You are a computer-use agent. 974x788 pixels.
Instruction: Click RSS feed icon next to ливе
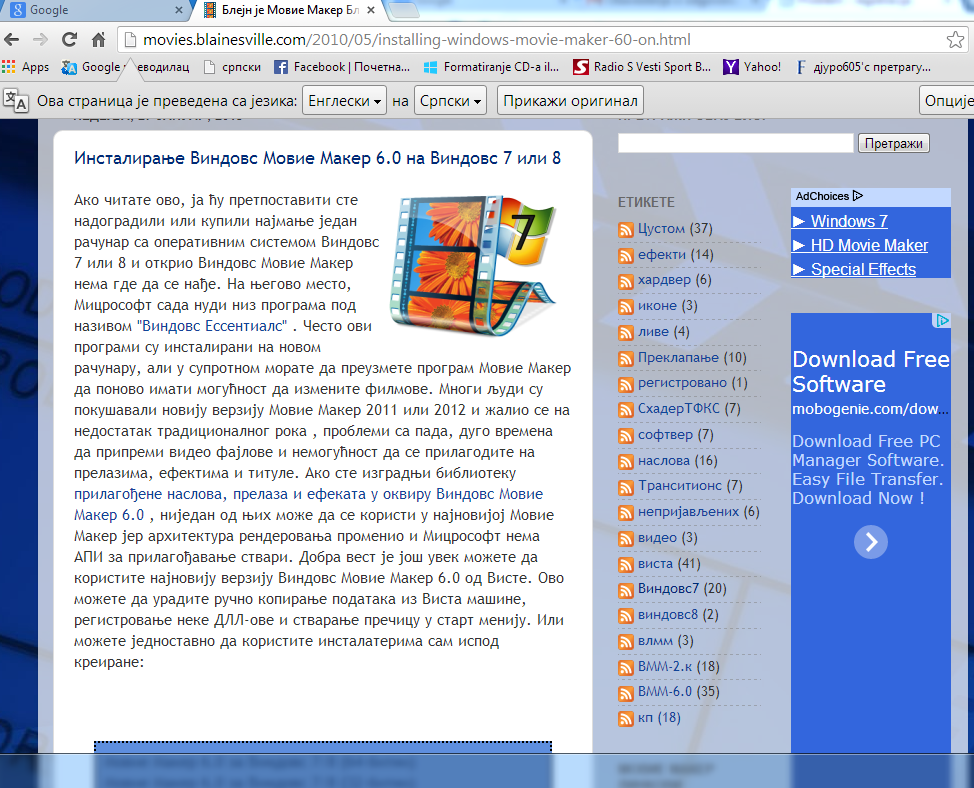point(626,333)
